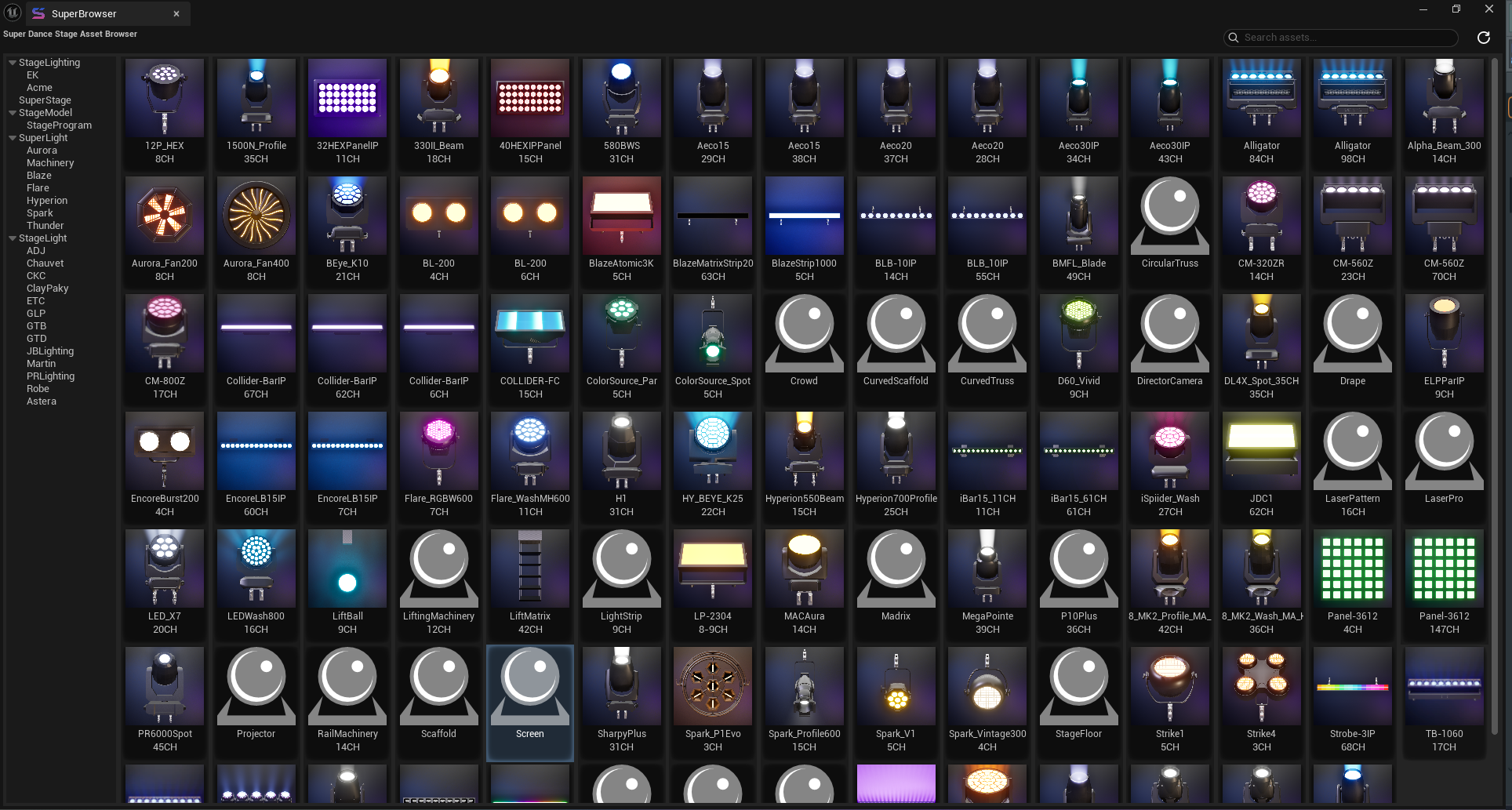Open the JBLighting brand

[x=50, y=351]
